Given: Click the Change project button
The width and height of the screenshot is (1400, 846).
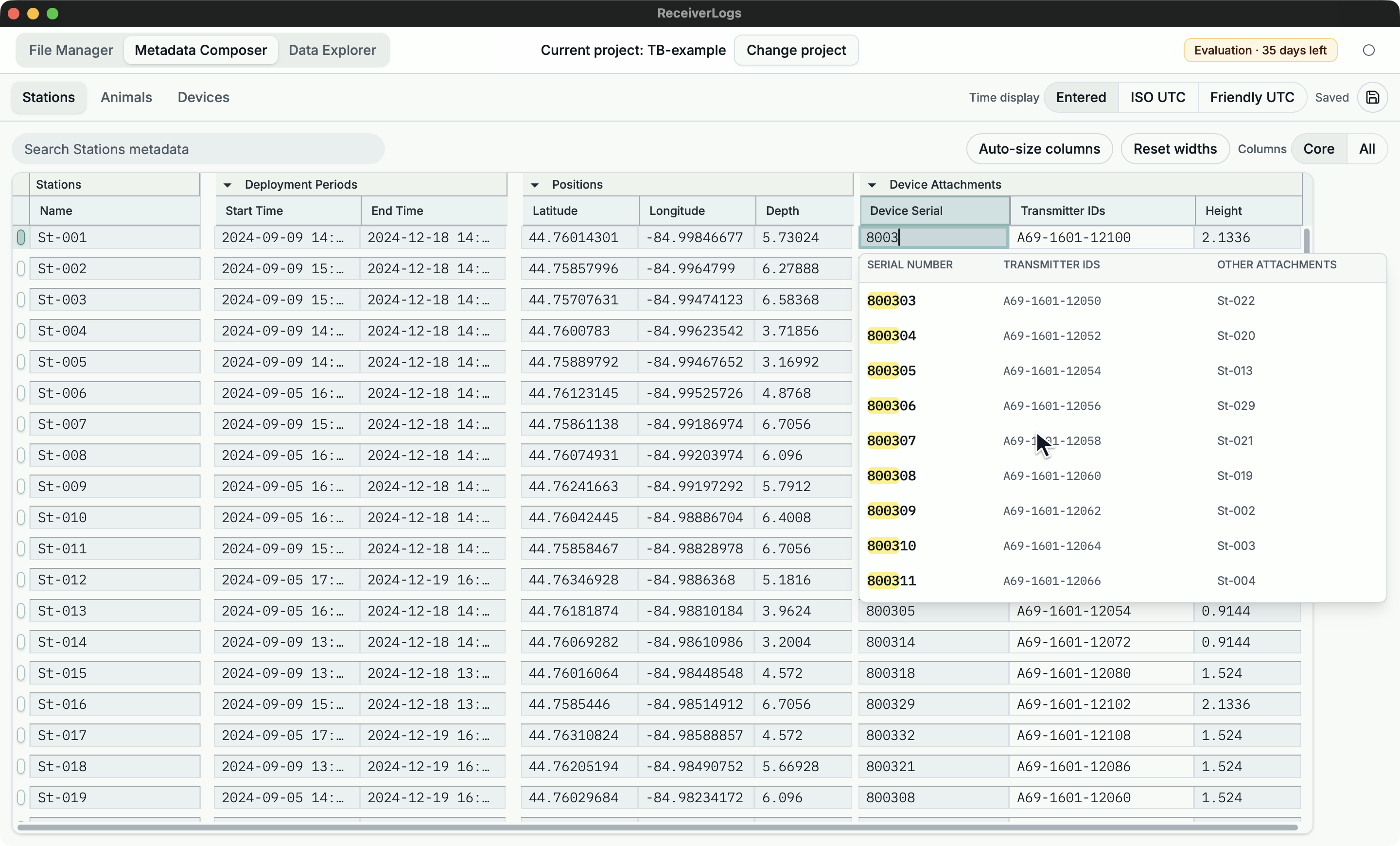Looking at the screenshot, I should tap(795, 50).
